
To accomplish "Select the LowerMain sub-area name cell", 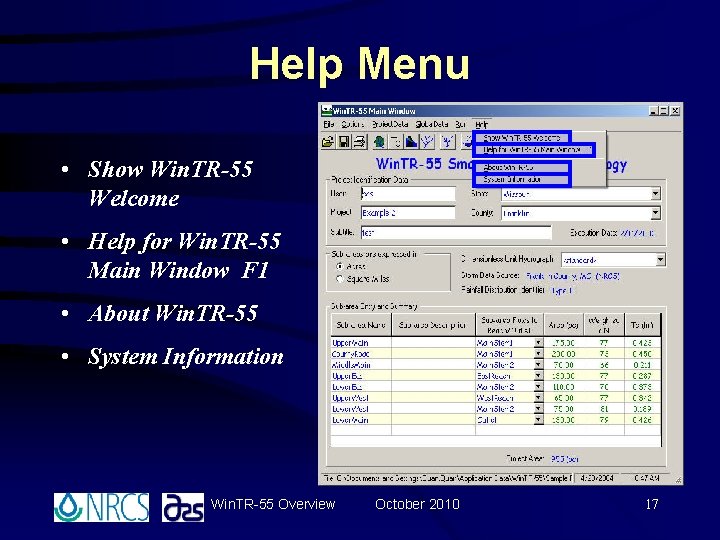I will point(361,420).
